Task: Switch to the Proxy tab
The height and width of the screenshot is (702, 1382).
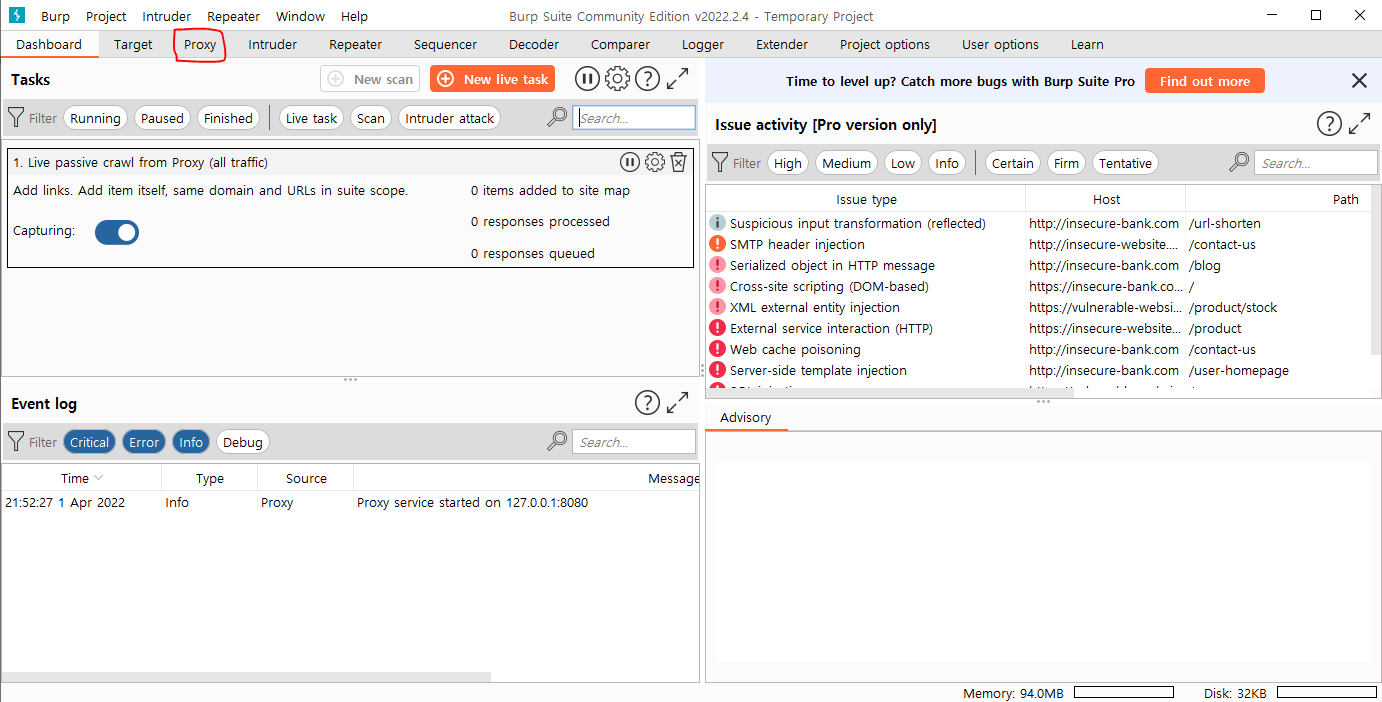Action: click(200, 44)
